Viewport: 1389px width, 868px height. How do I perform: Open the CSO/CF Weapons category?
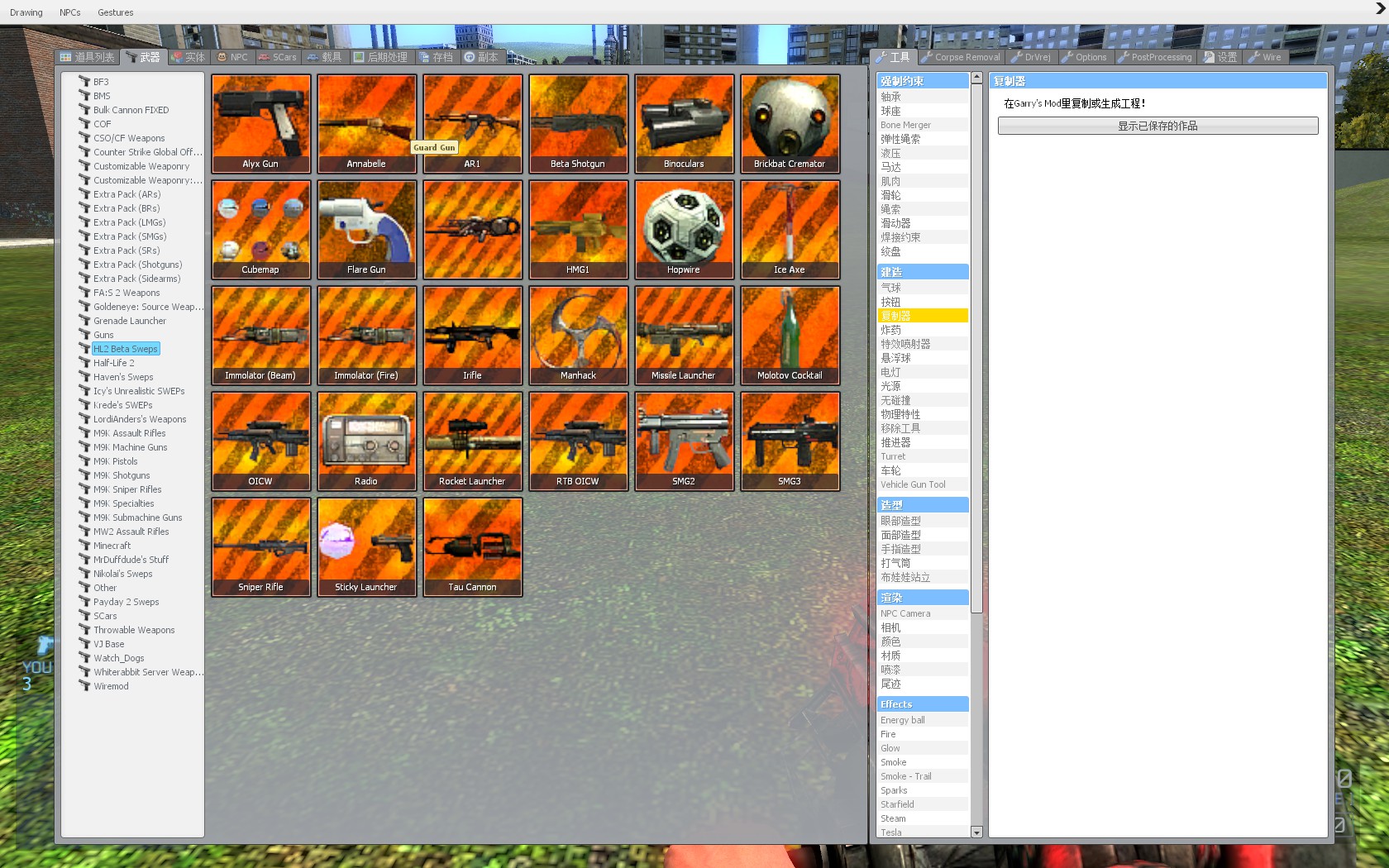point(129,138)
